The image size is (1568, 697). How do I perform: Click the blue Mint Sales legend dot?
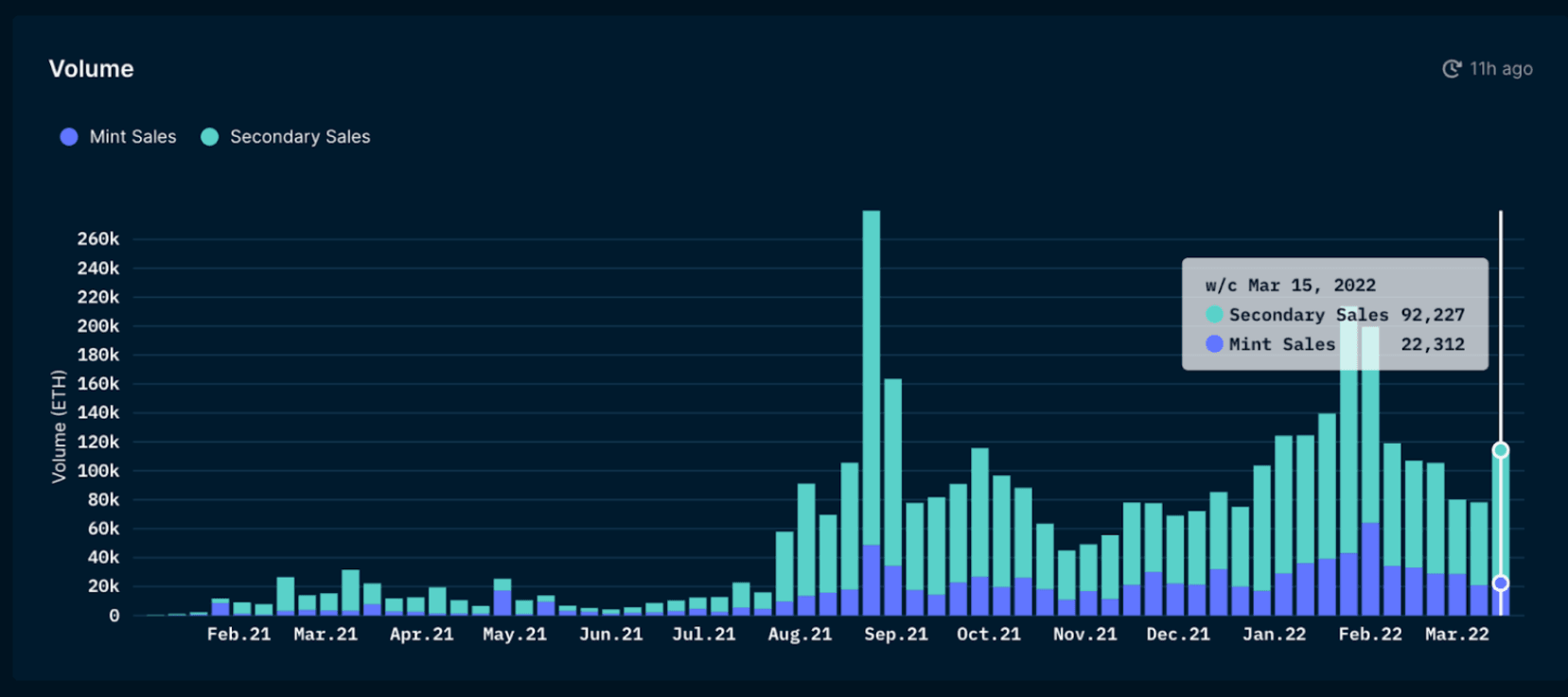coord(69,137)
